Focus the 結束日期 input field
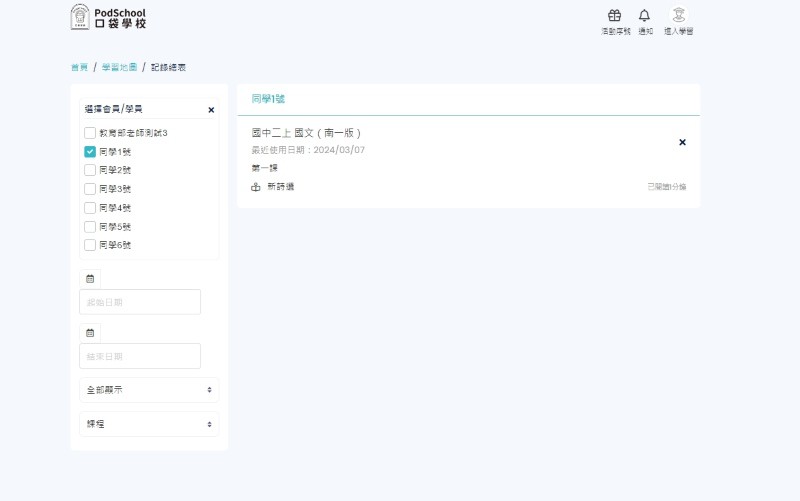 140,356
